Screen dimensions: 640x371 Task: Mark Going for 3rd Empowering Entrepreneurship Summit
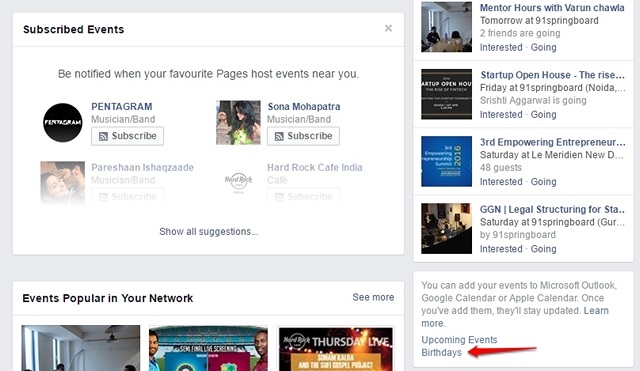tap(543, 182)
